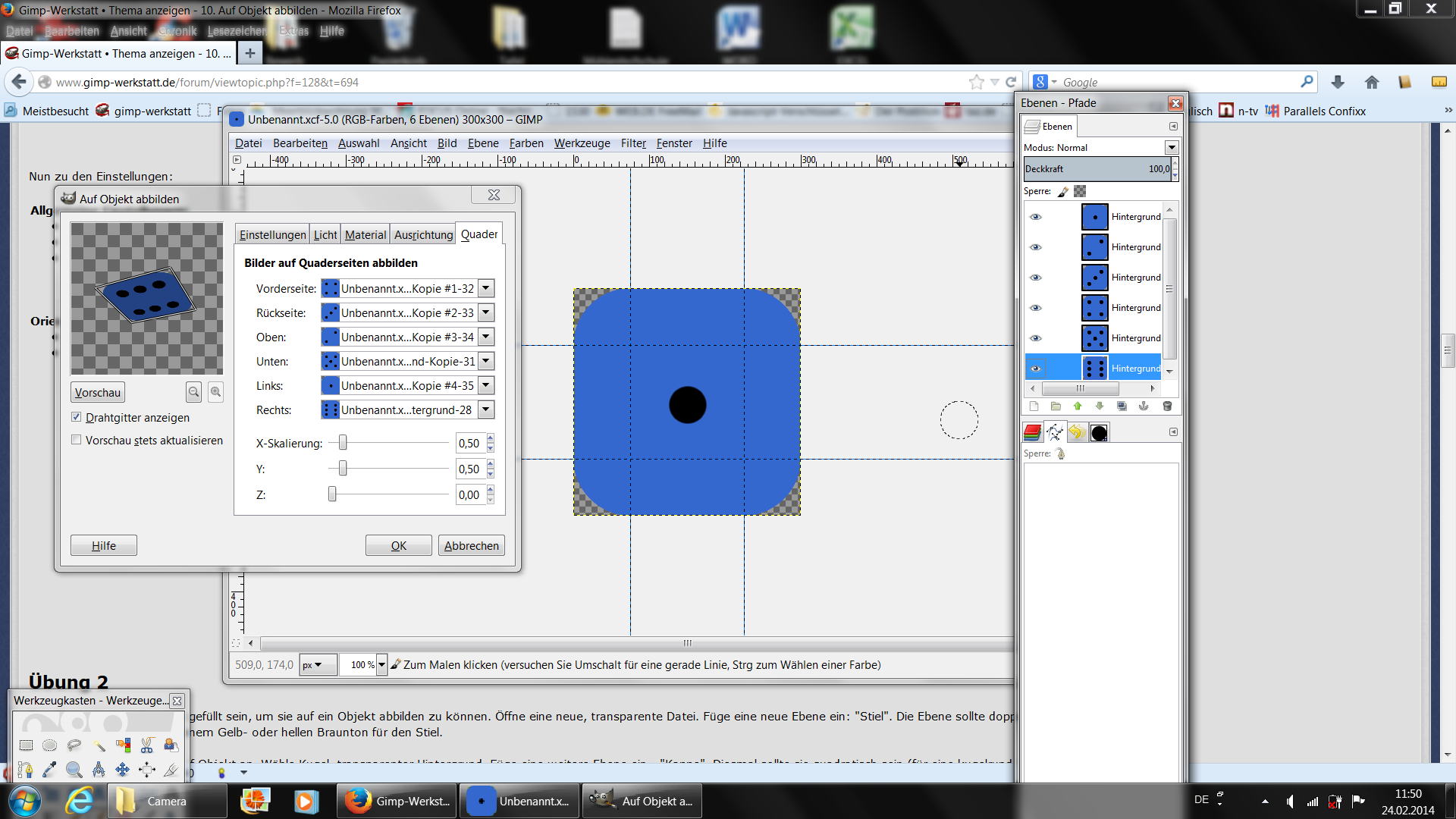Enable Vorschau stets aktualisieren checkbox
This screenshot has width=1456, height=819.
coord(77,440)
